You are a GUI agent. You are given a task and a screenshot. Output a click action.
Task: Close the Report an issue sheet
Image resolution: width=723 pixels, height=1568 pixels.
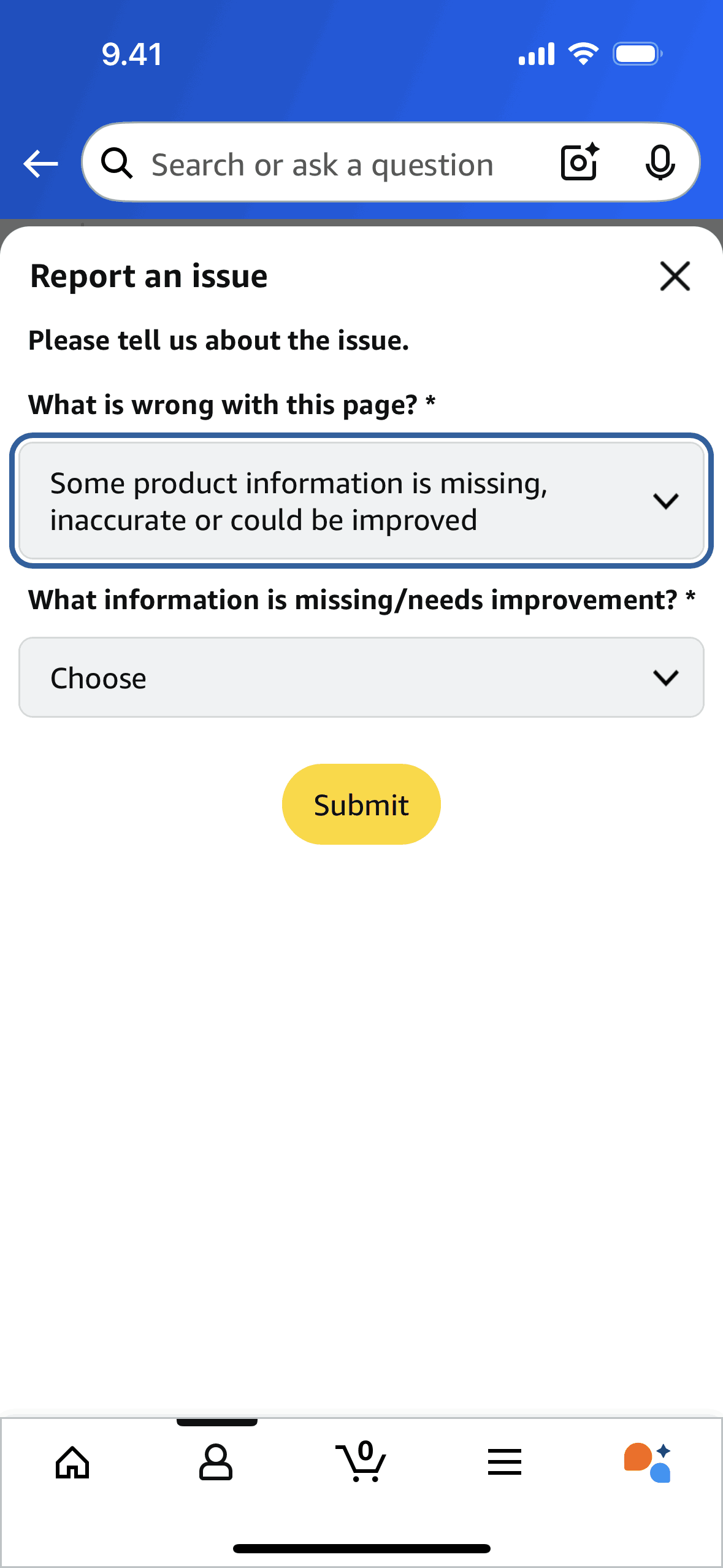[x=675, y=276]
